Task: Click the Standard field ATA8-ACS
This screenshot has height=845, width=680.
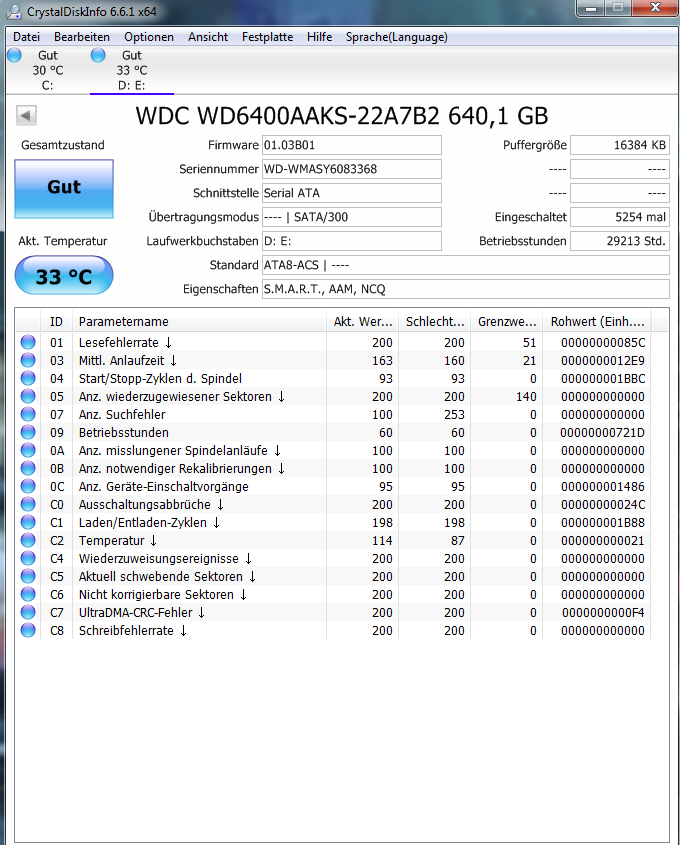Action: (466, 265)
